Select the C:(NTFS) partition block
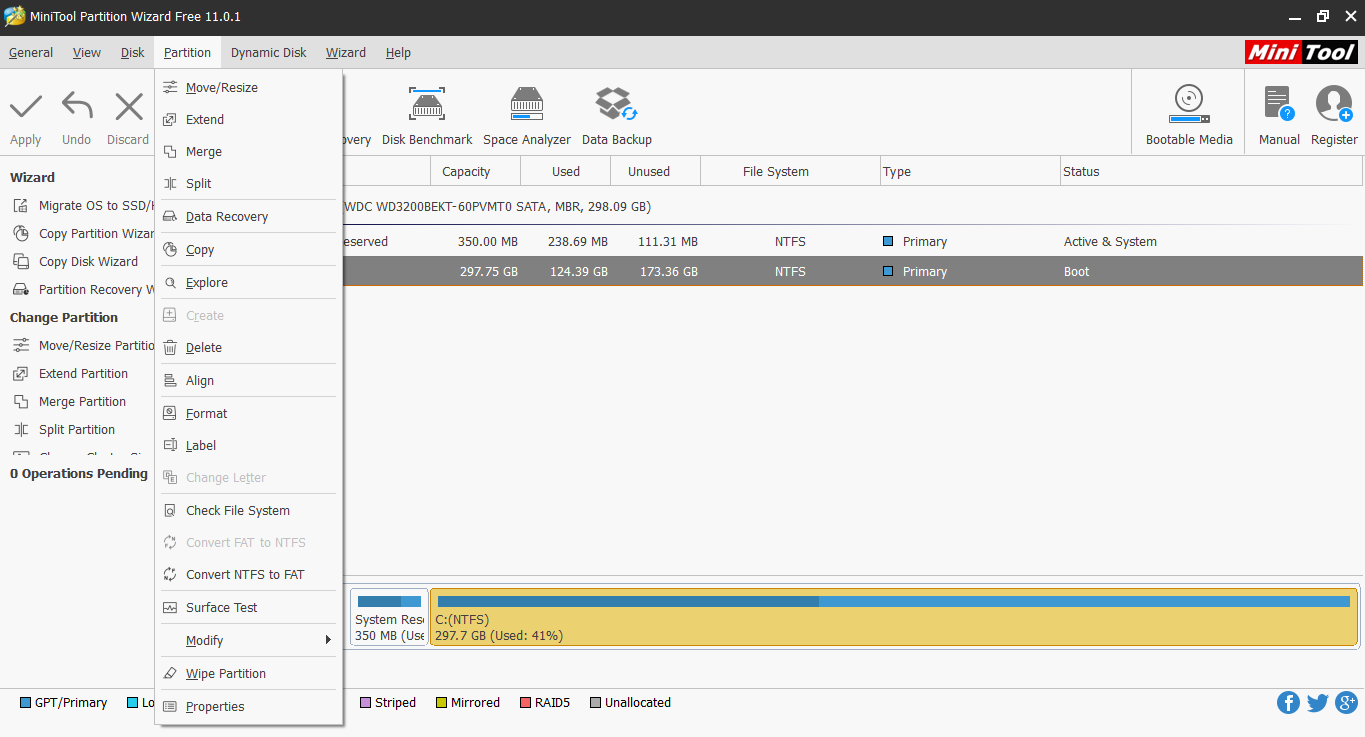Image resolution: width=1365 pixels, height=737 pixels. 890,617
